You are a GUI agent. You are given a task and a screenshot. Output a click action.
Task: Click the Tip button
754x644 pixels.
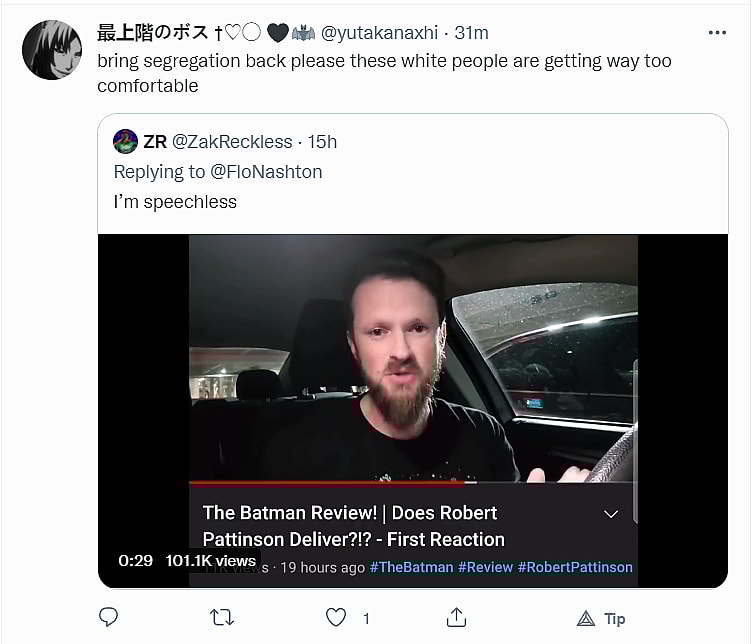603,618
